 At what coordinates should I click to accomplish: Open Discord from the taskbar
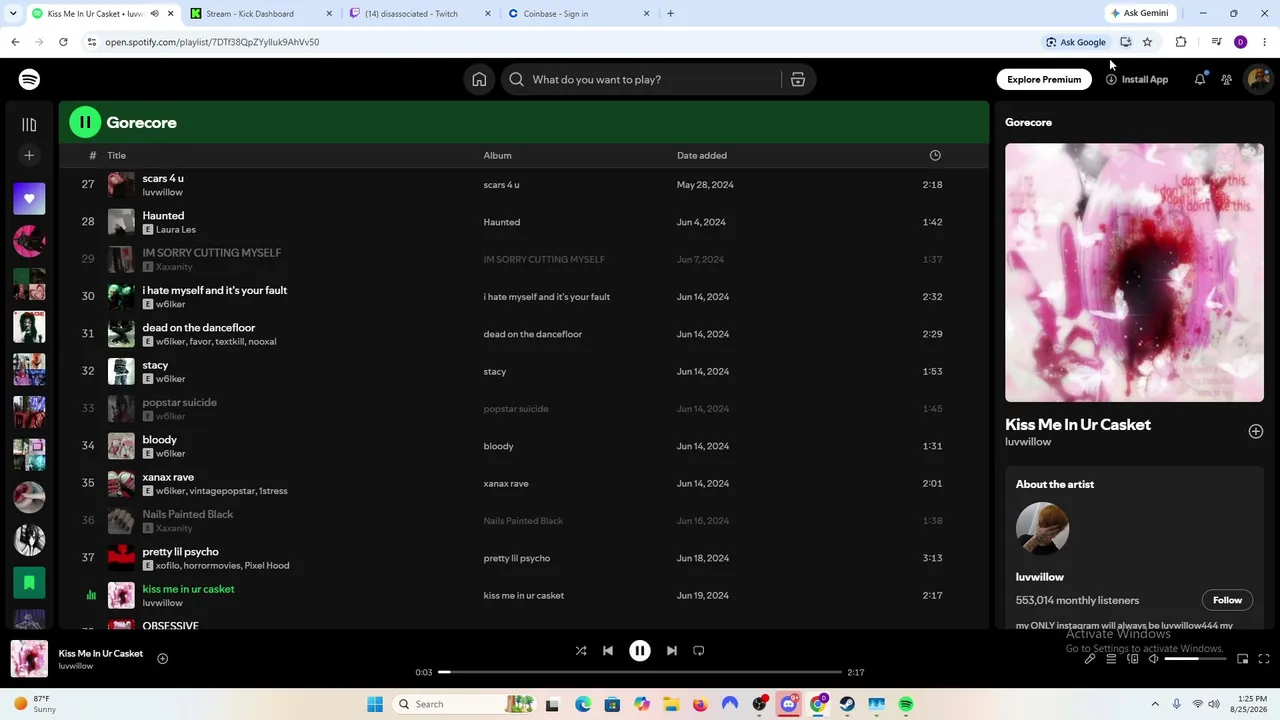789,704
